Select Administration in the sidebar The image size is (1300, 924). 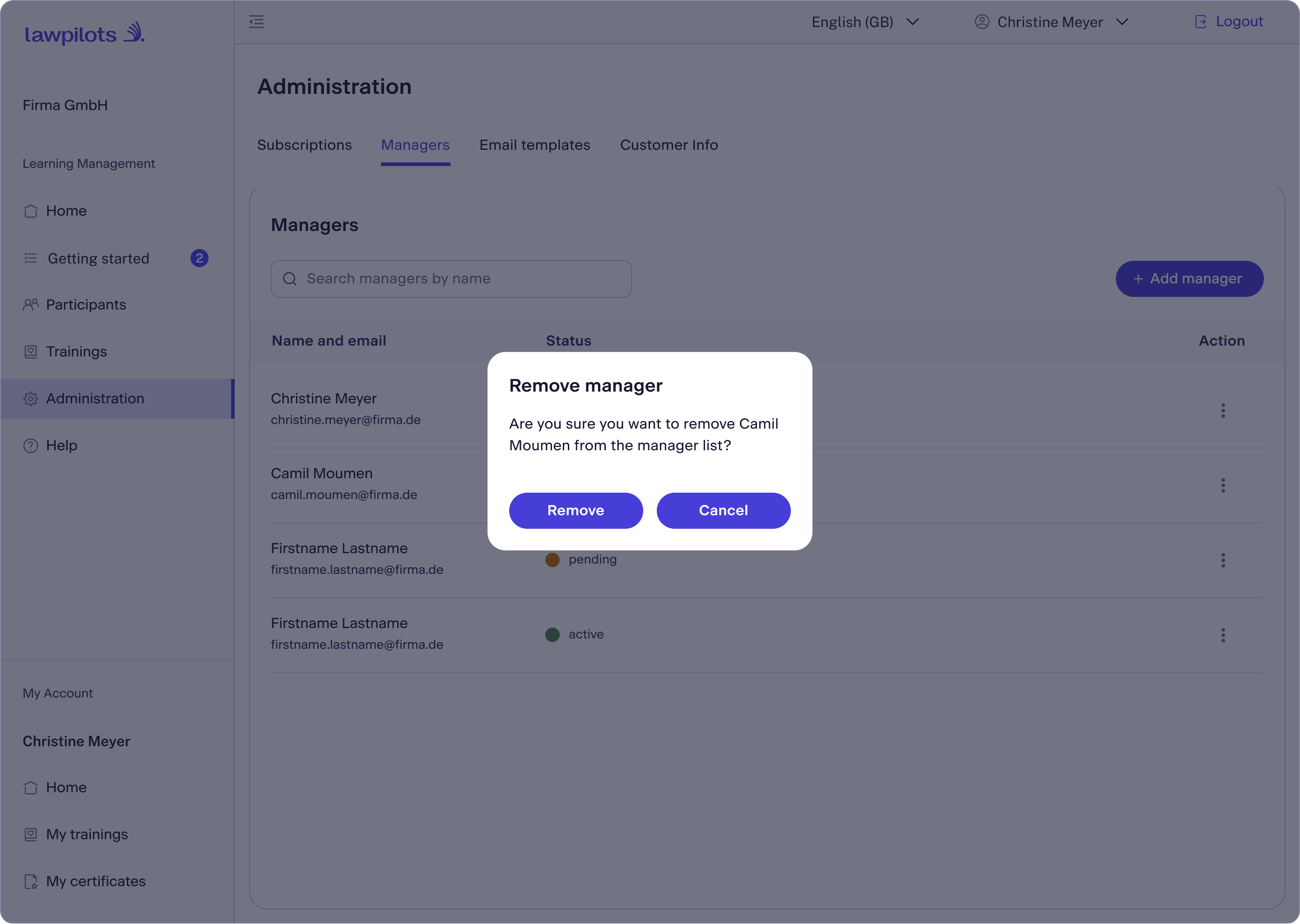pyautogui.click(x=116, y=398)
